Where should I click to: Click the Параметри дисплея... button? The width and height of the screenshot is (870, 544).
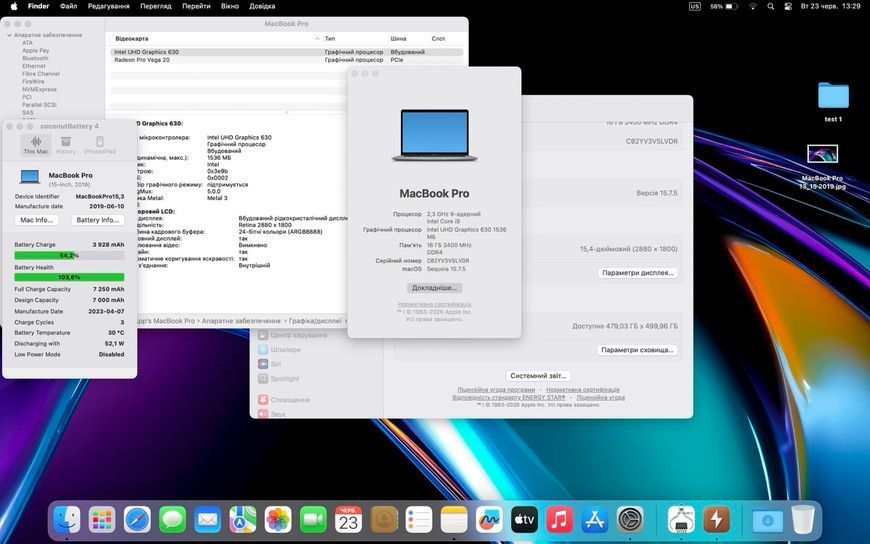[638, 273]
